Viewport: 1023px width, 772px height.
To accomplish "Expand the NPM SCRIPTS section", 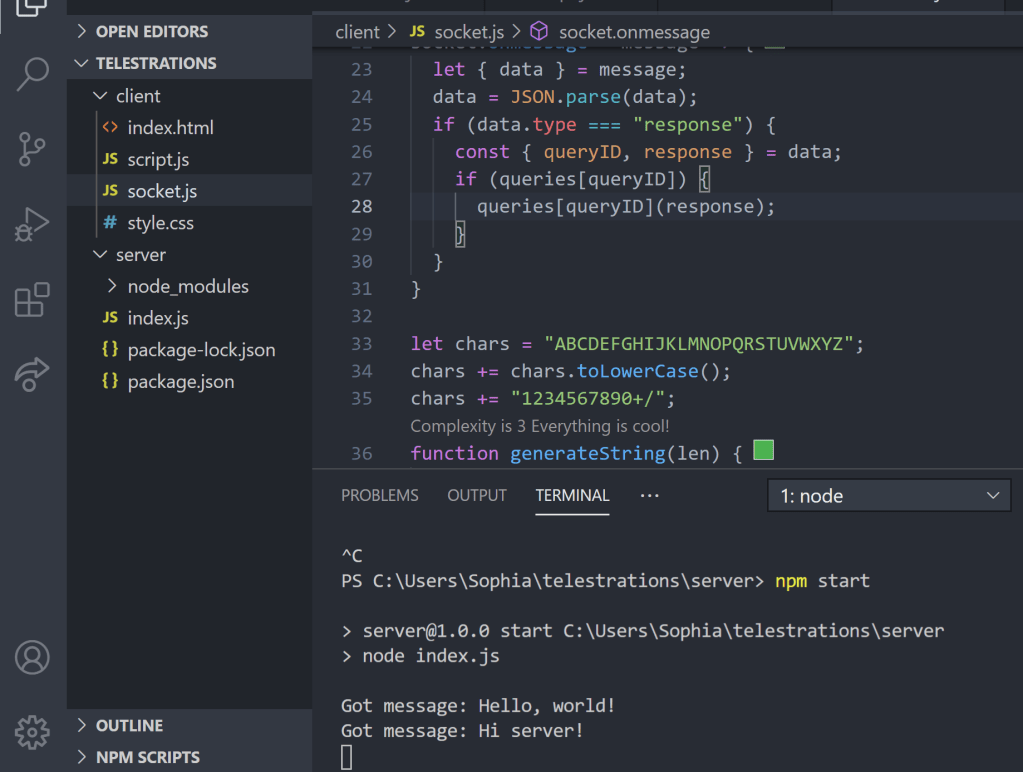I will (147, 758).
